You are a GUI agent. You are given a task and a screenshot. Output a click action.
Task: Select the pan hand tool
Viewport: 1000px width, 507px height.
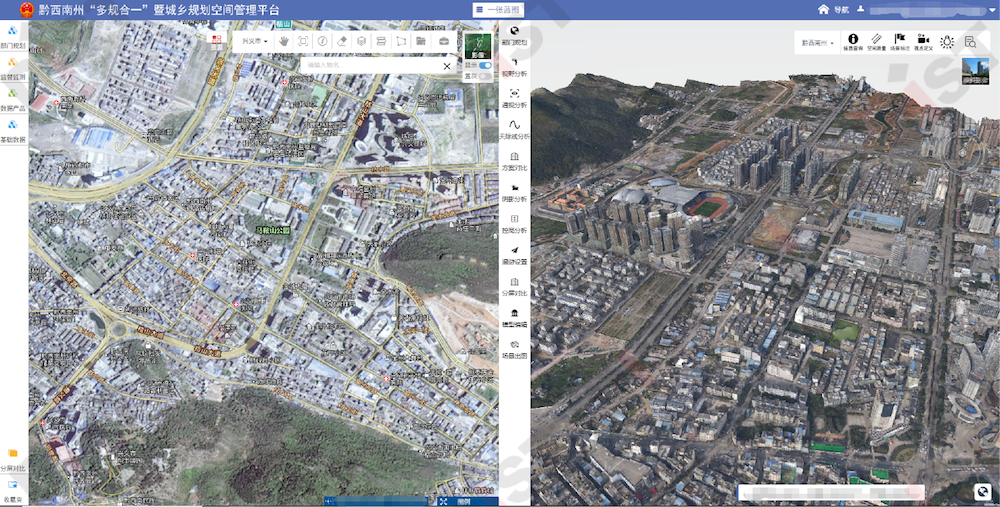click(x=284, y=41)
